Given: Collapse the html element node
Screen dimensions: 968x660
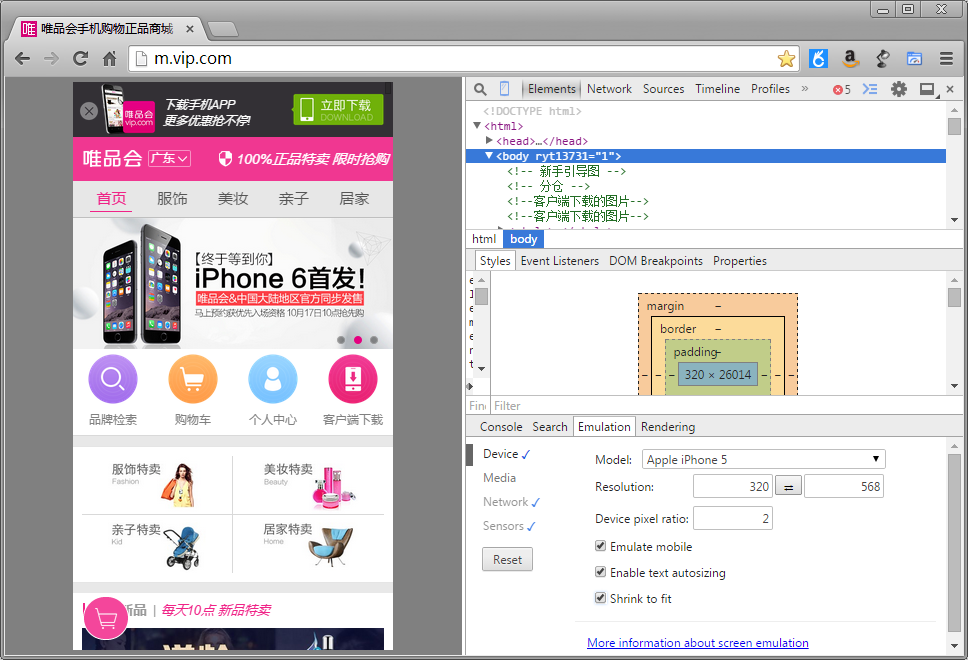Looking at the screenshot, I should [x=477, y=125].
